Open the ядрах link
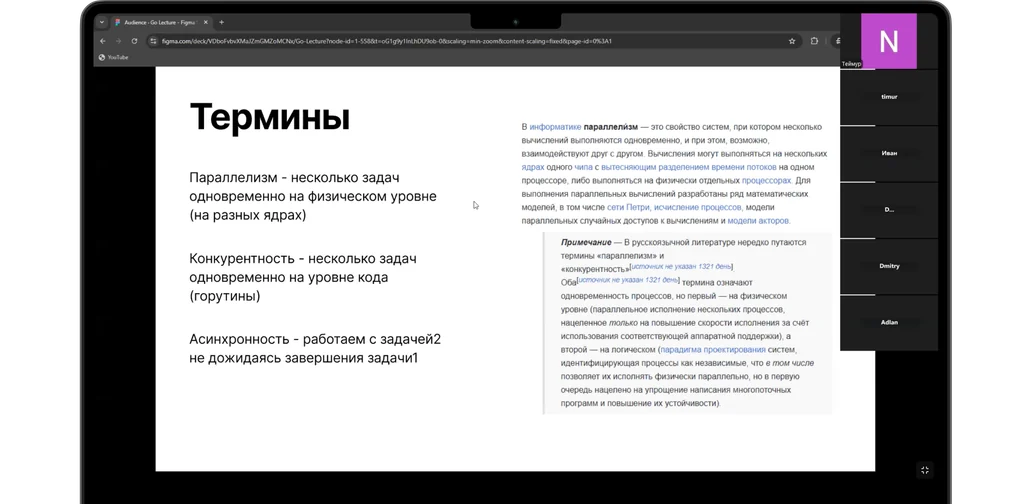The image size is (1032, 504). point(532,167)
